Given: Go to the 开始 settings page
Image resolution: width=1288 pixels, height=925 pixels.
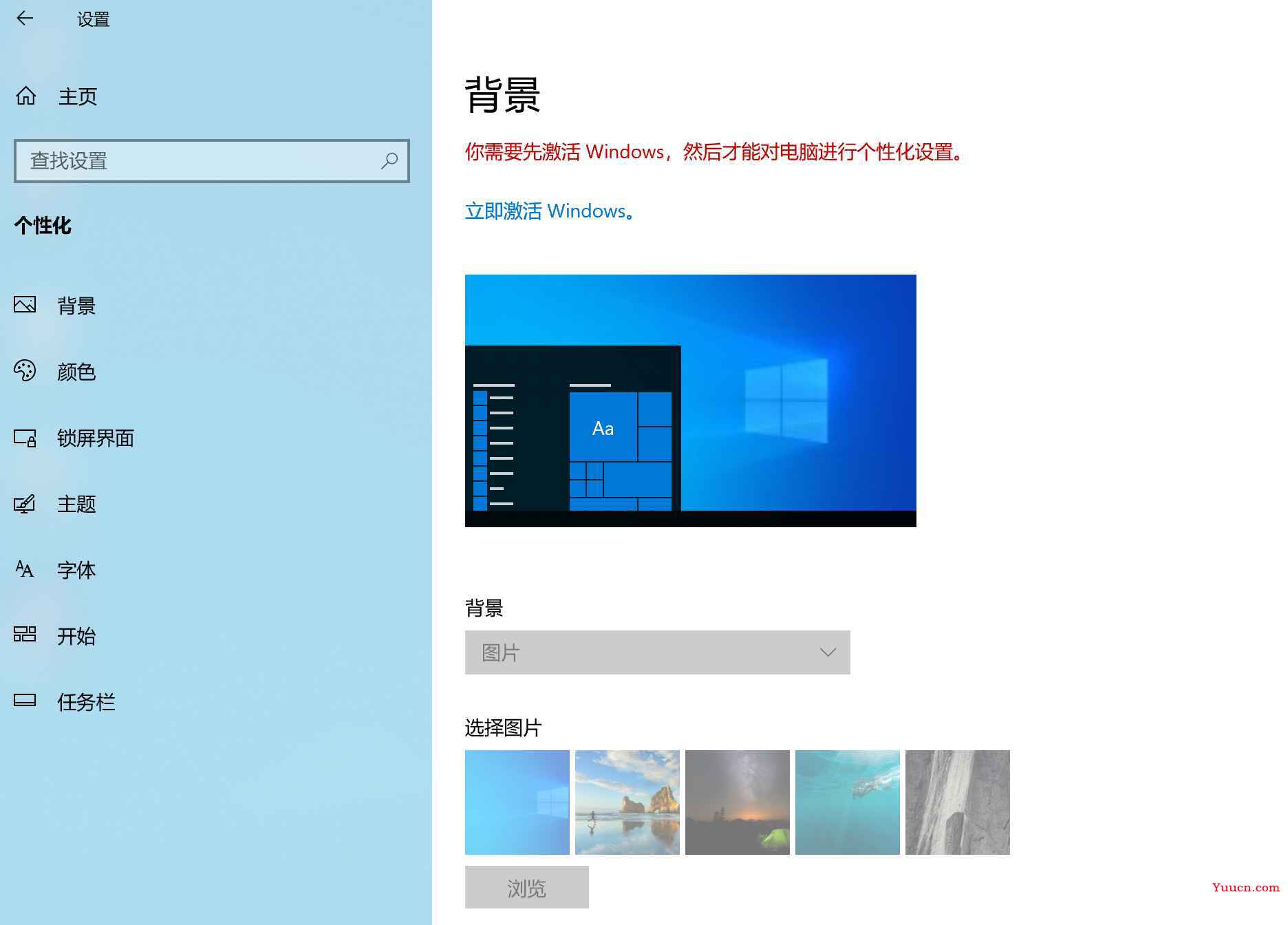Looking at the screenshot, I should click(x=76, y=636).
